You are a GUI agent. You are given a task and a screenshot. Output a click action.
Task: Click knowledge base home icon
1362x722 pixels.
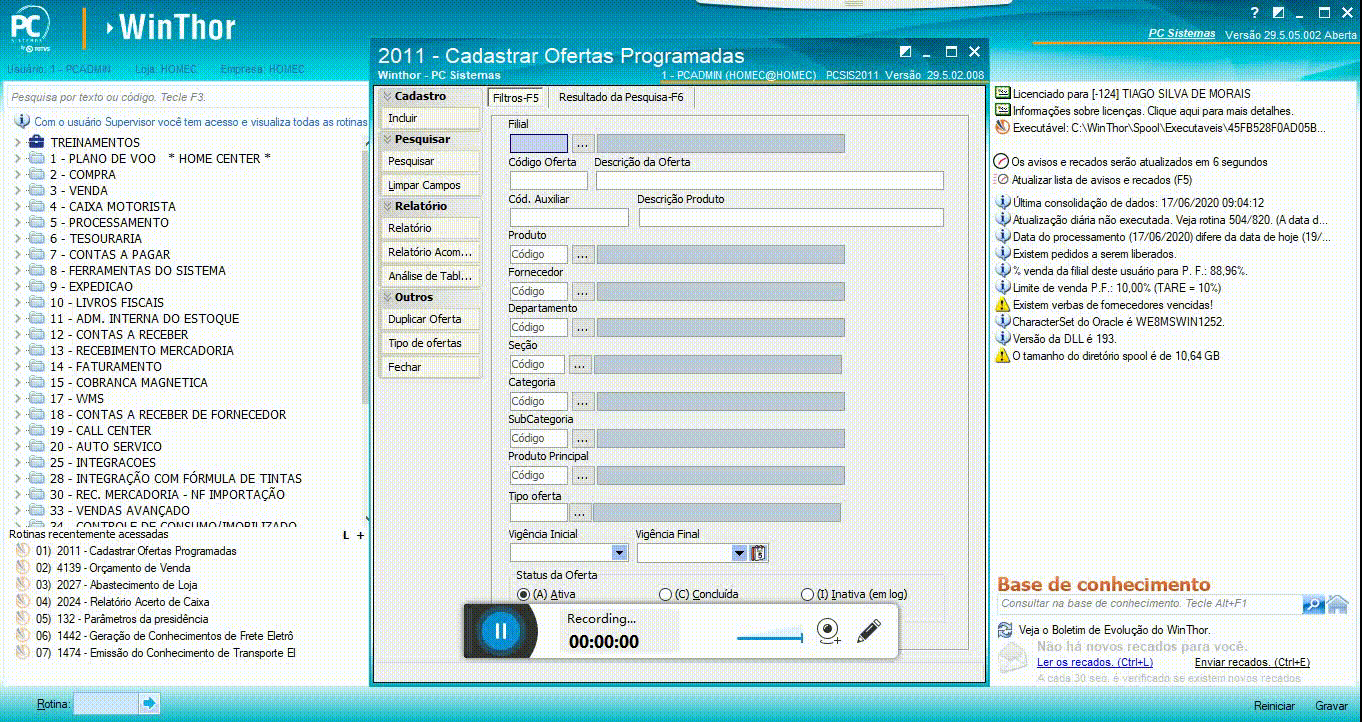coord(1337,604)
